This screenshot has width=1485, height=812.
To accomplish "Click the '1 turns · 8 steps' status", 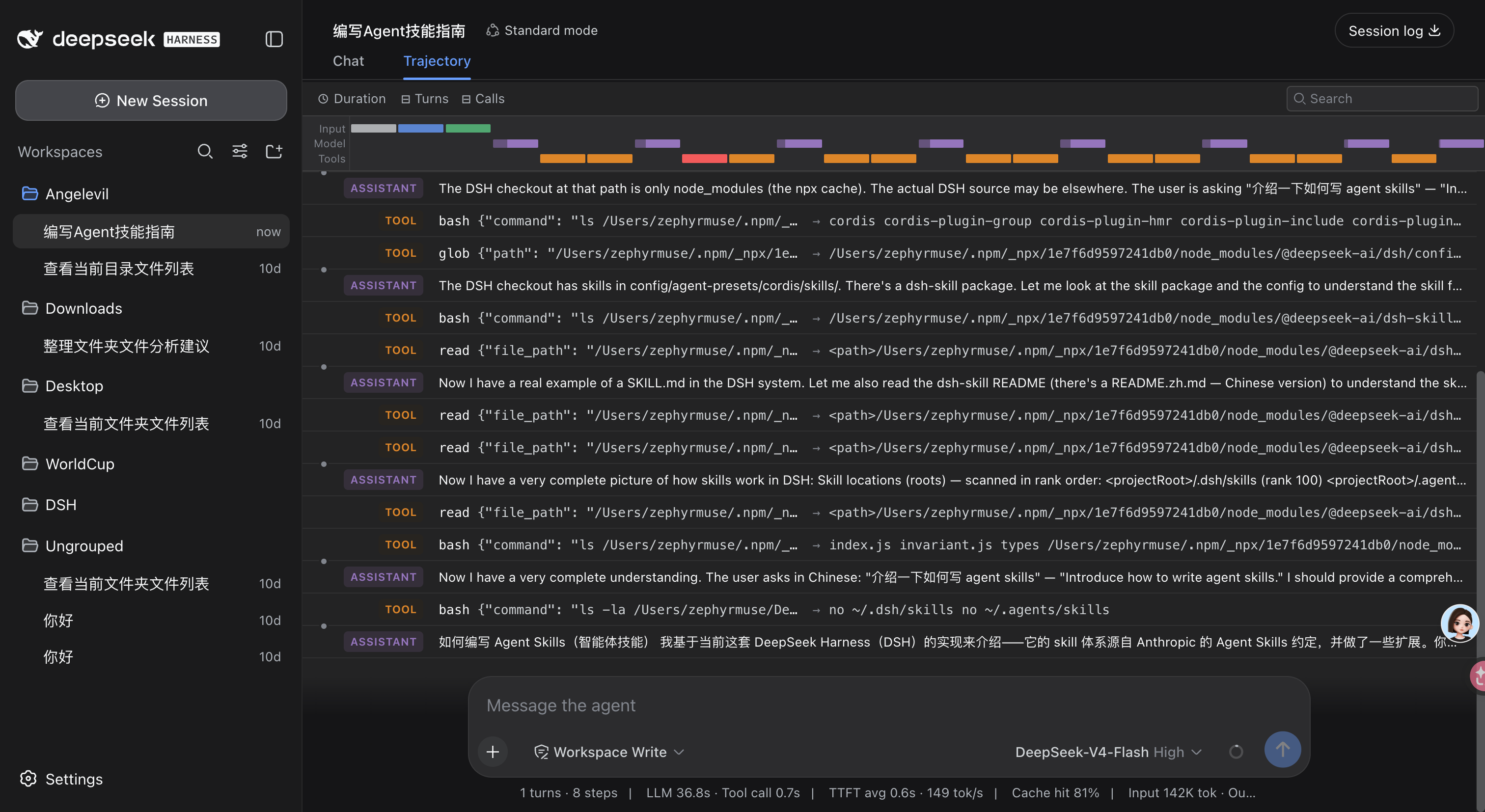I will 568,793.
